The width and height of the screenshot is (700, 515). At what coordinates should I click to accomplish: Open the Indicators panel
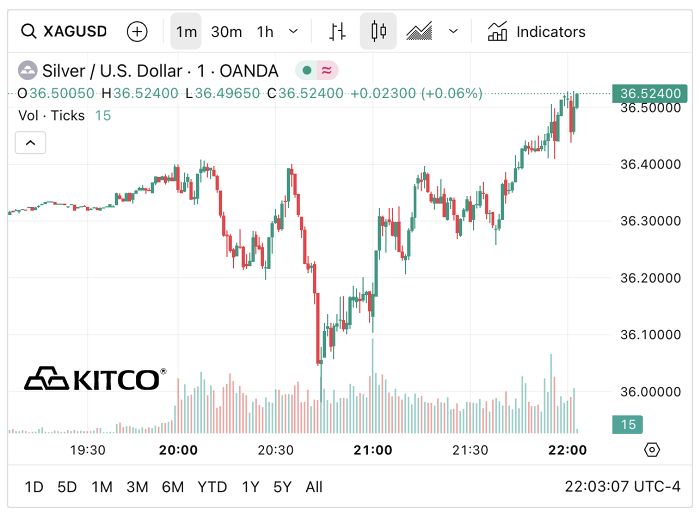[536, 32]
